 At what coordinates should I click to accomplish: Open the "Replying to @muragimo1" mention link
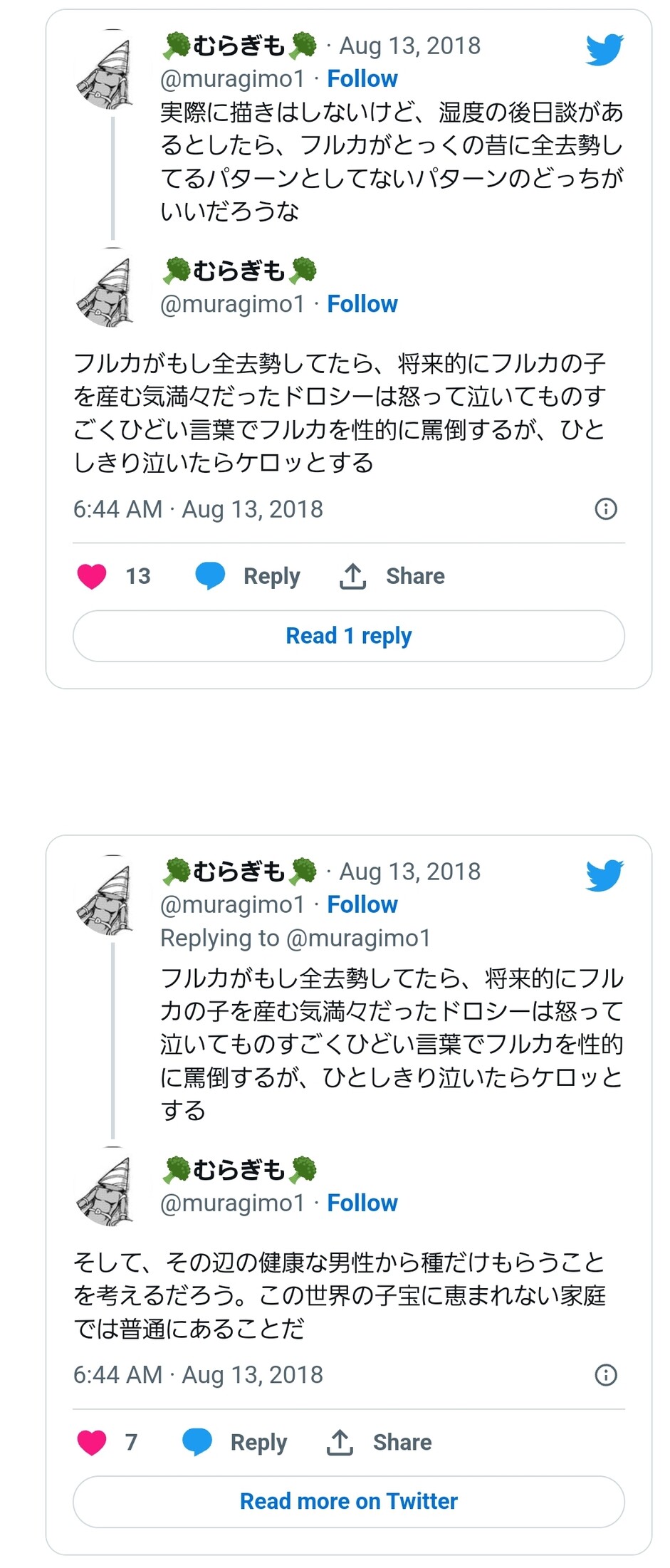358,938
